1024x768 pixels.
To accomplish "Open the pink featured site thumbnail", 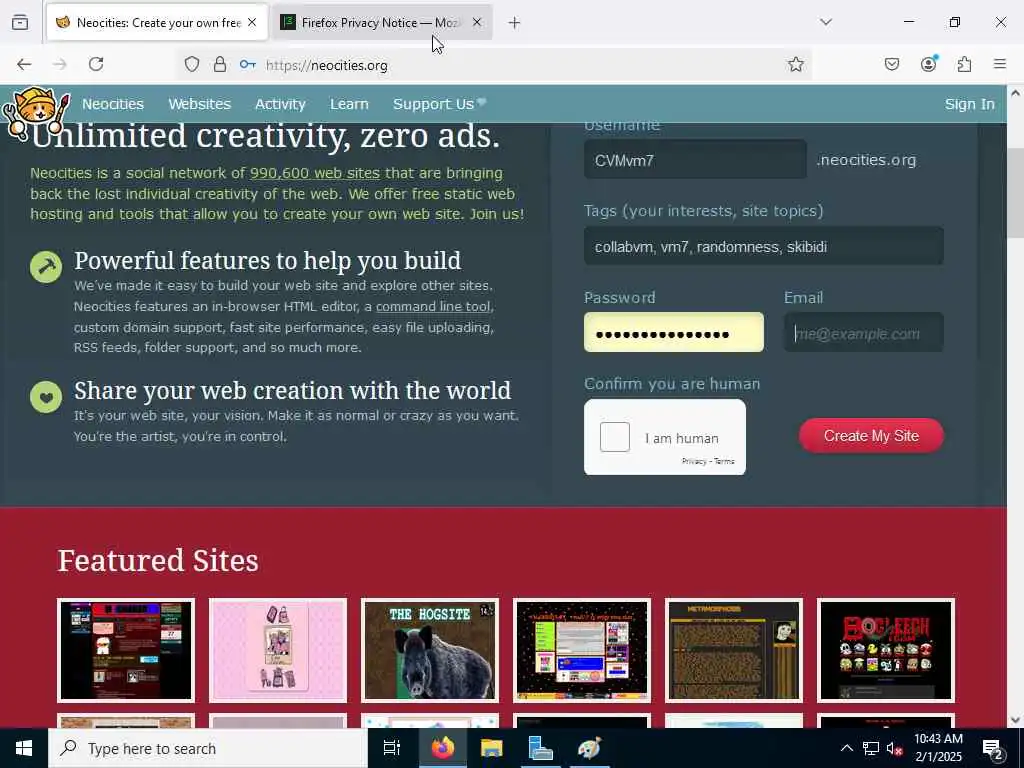I will tap(278, 650).
